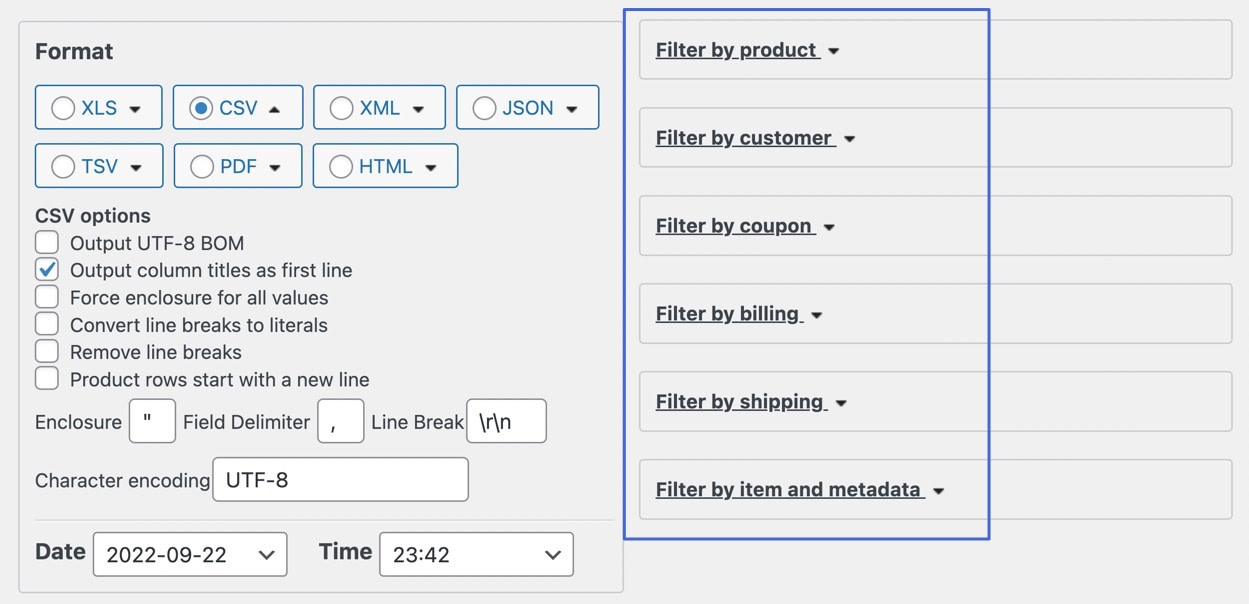Focus the Enclosure input field
1249x604 pixels.
click(152, 421)
